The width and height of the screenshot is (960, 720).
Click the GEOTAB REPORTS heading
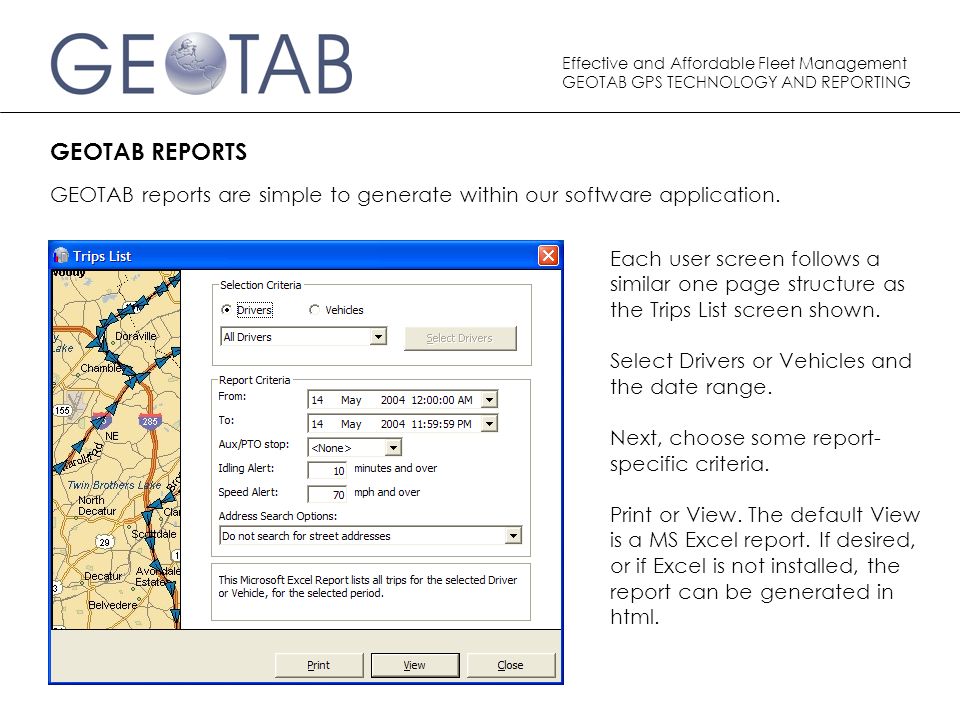click(x=149, y=152)
